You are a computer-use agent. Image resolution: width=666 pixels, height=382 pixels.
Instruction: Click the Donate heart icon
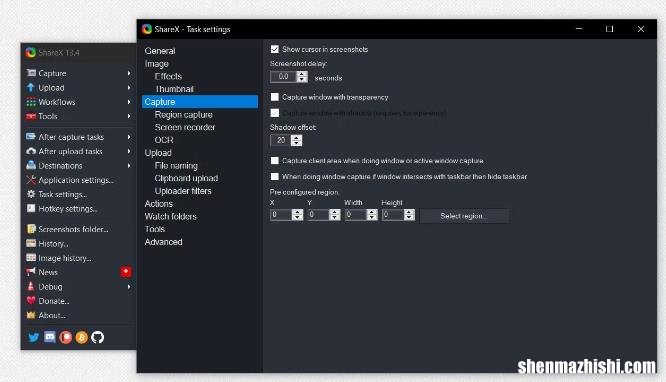31,300
